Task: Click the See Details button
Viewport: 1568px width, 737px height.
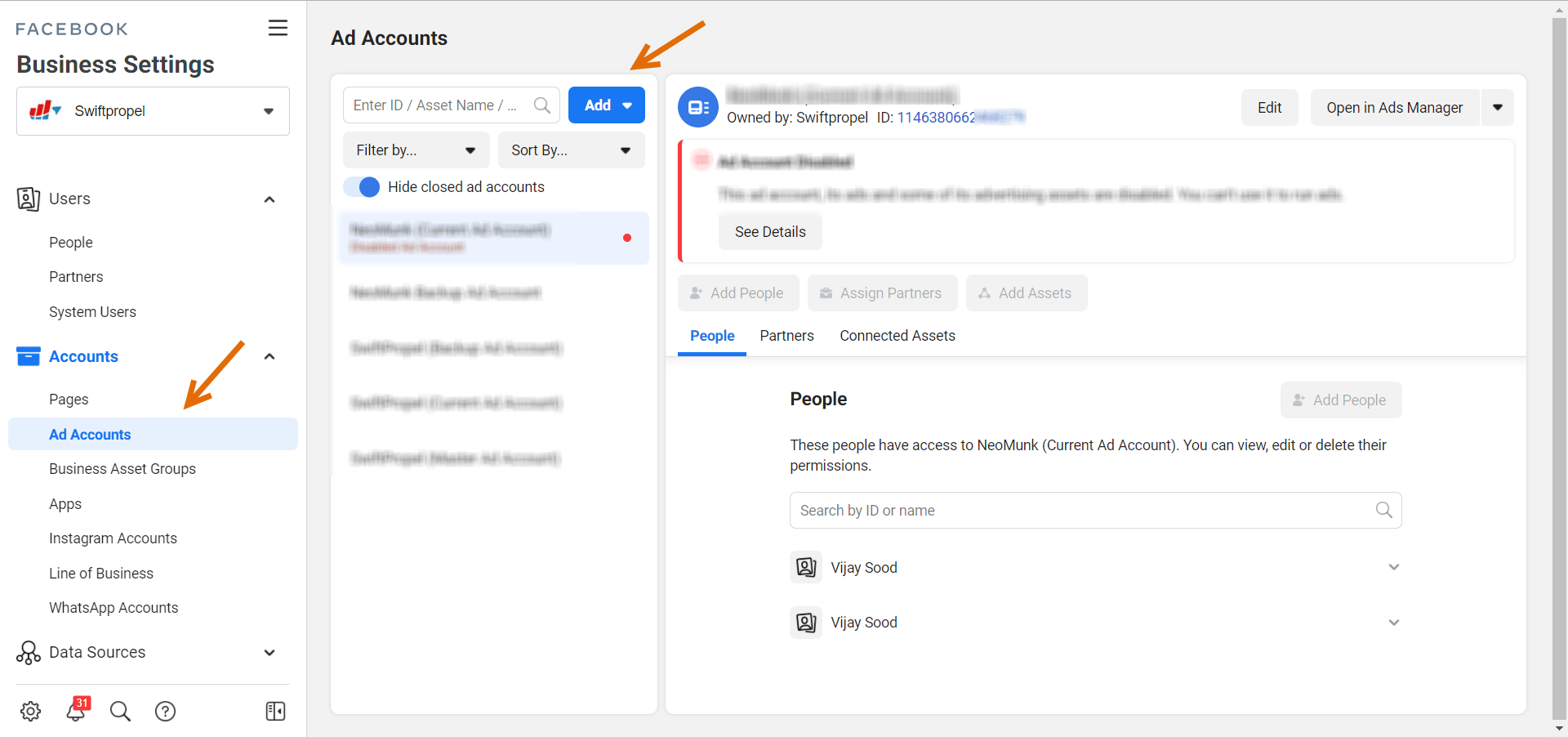Action: 769,232
